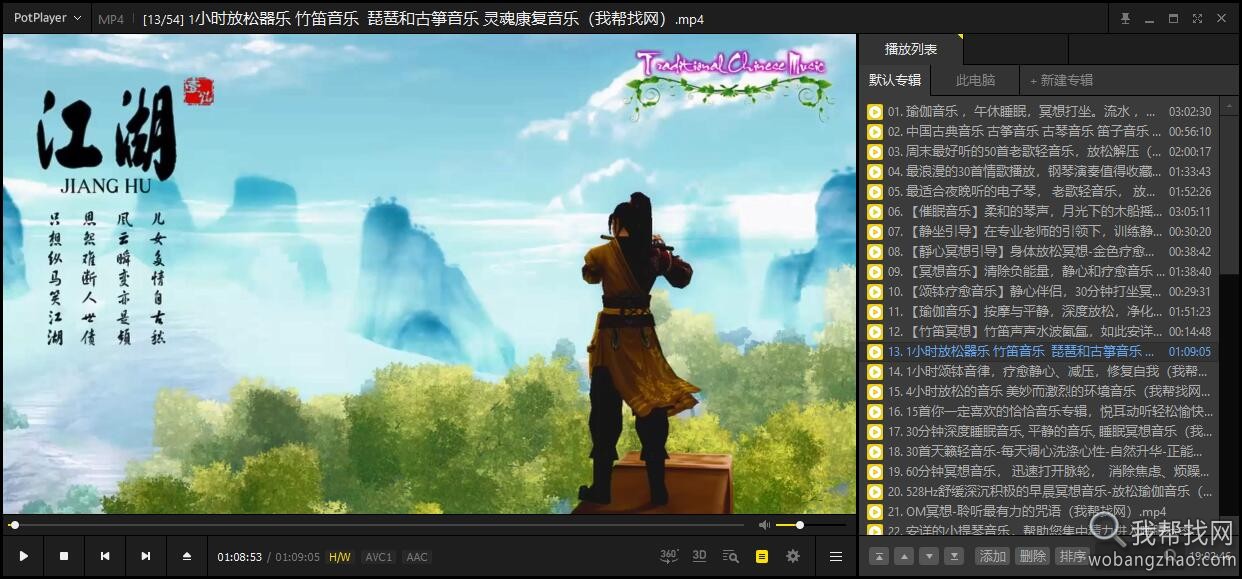1242x579 pixels.
Task: Open the hamburger menu in control bar
Action: 836,556
